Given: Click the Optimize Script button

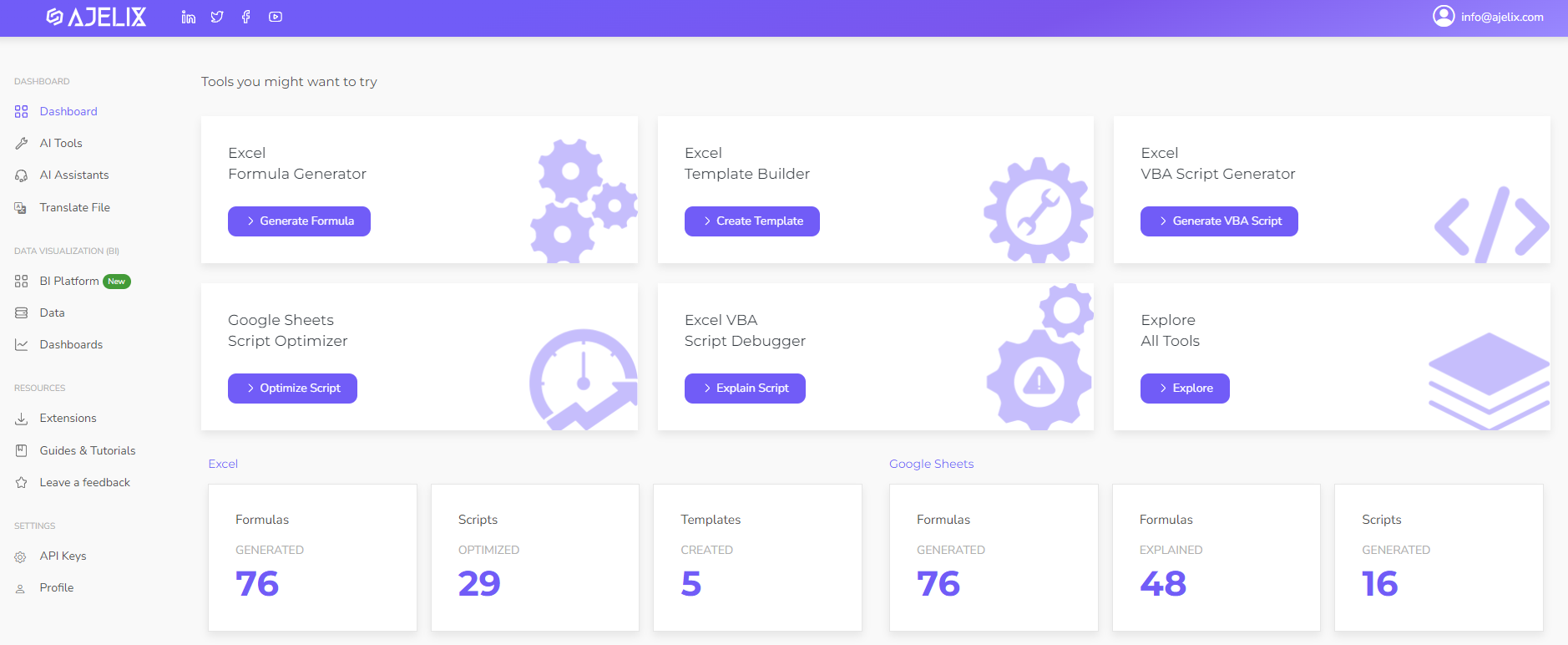Looking at the screenshot, I should 292,389.
